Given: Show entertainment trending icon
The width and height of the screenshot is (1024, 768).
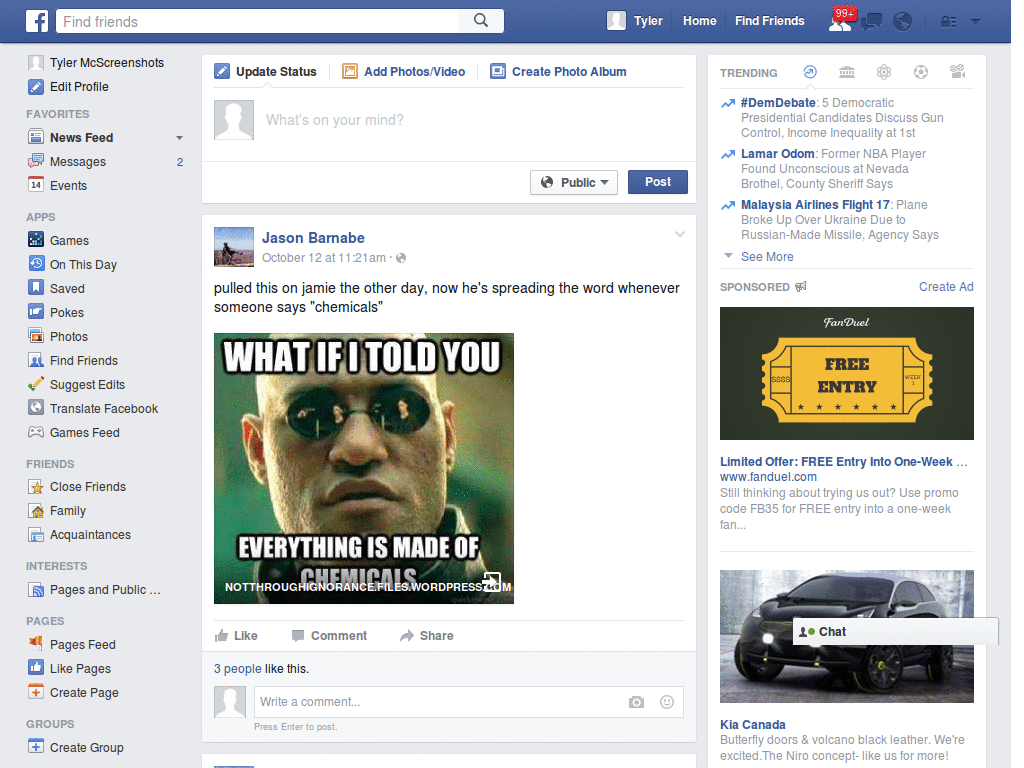Looking at the screenshot, I should point(957,72).
